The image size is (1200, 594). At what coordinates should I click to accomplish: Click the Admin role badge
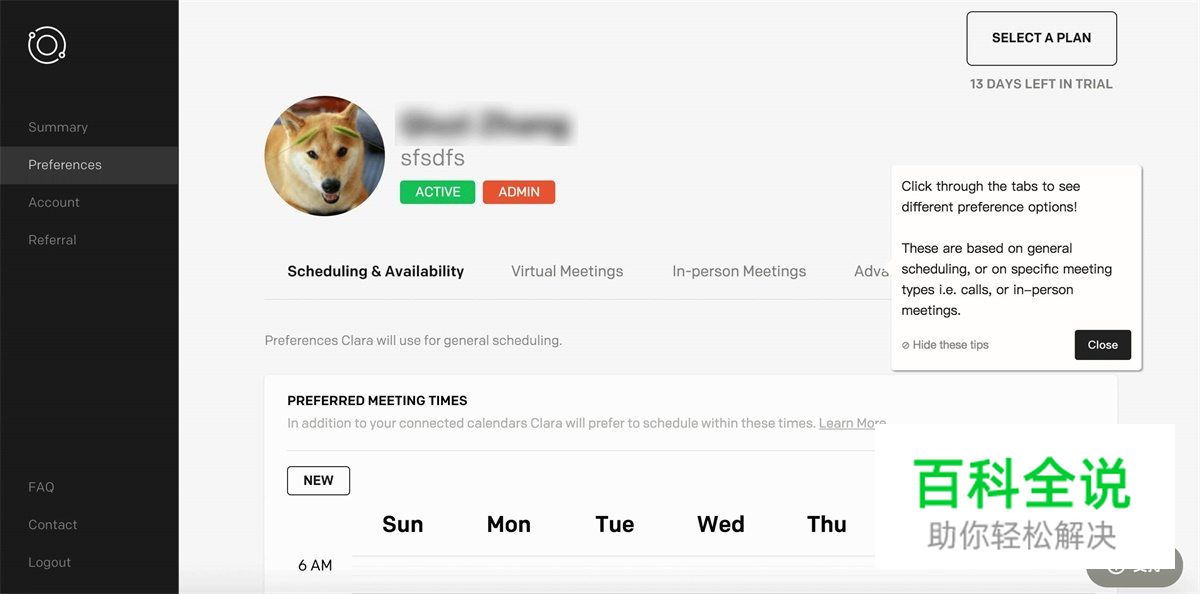[519, 192]
